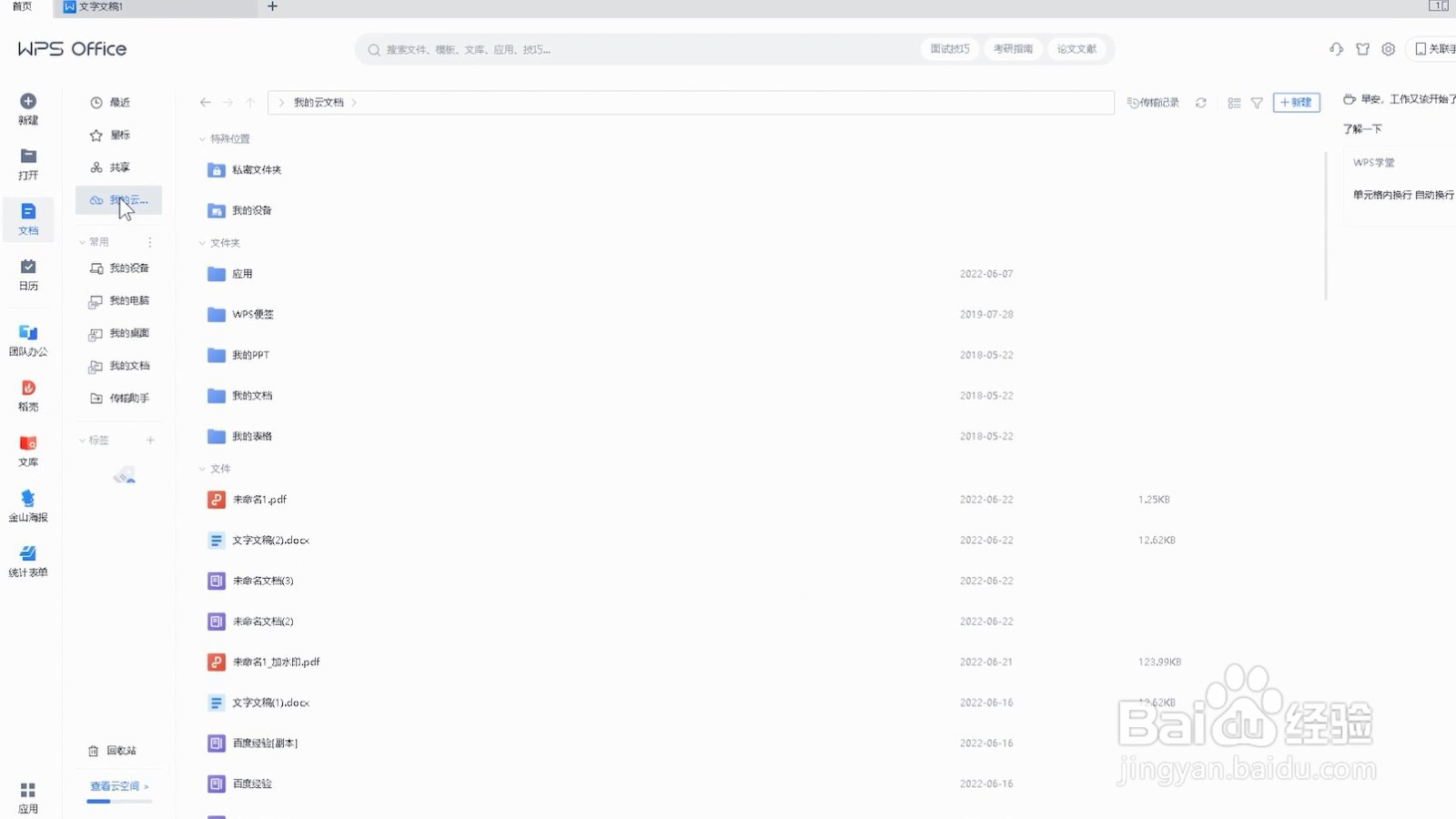Expand the chevron after 我的云文档 in path

pos(354,103)
